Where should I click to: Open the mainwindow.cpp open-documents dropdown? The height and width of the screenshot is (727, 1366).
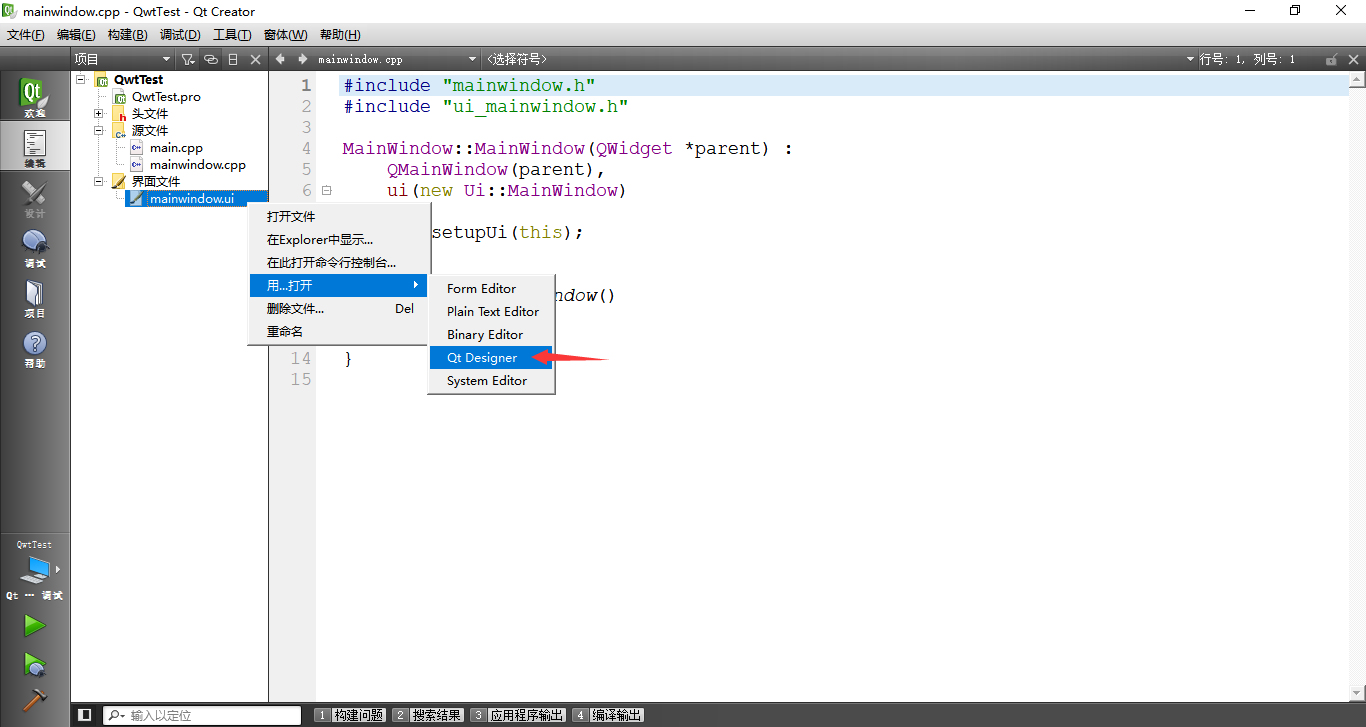tap(397, 59)
